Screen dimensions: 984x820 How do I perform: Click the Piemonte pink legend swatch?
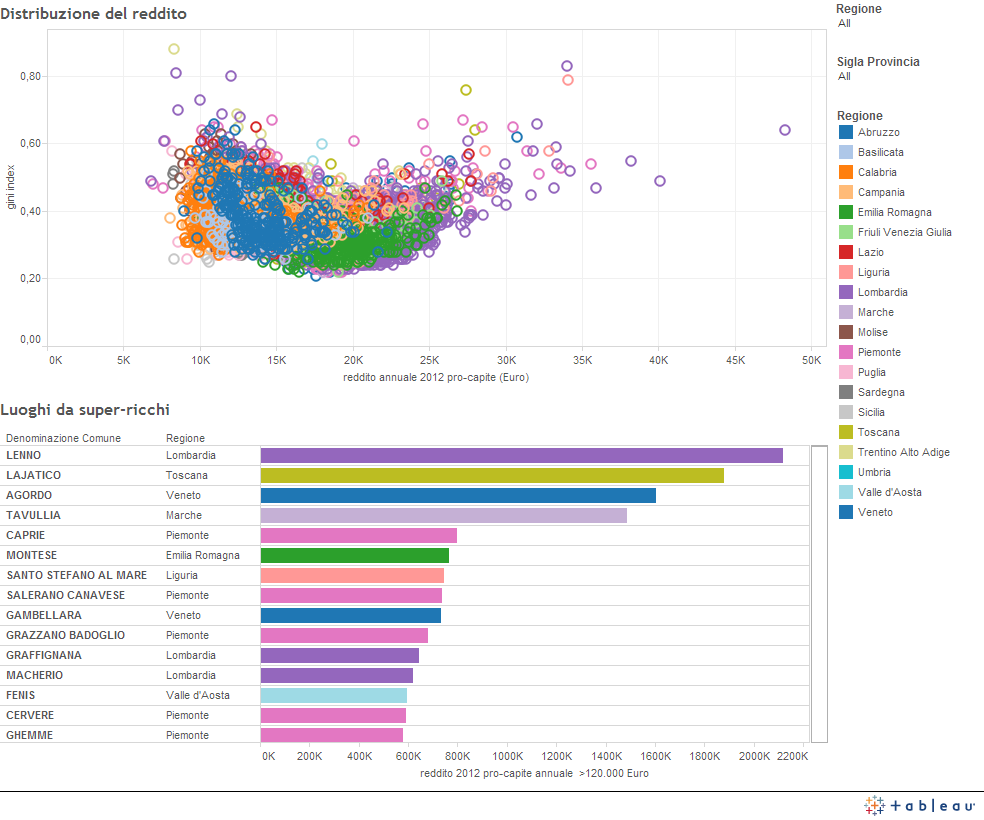pyautogui.click(x=845, y=352)
